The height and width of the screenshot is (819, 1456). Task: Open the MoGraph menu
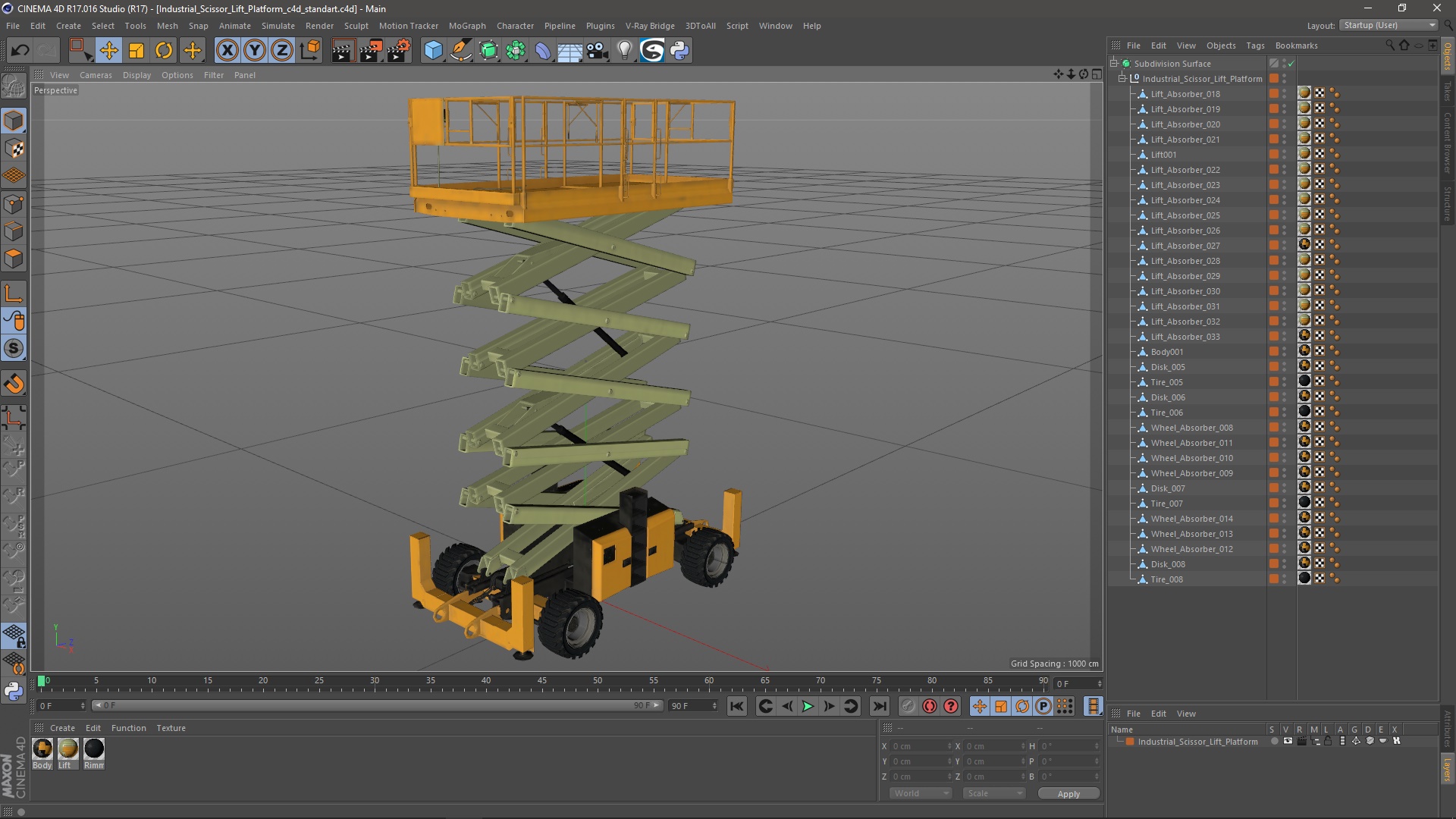pos(466,26)
